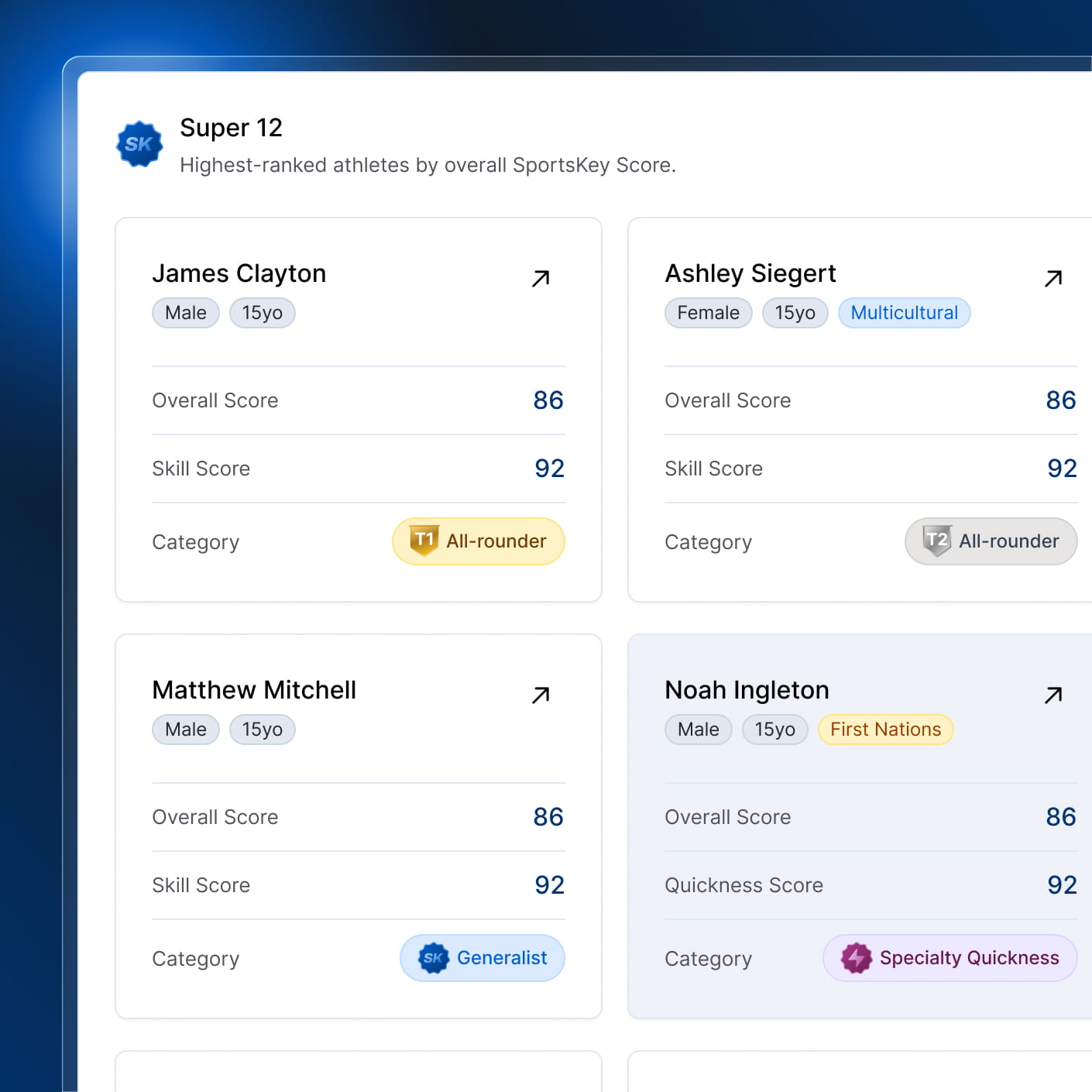1092x1092 pixels.
Task: Click the Male tag under Noah Ingleton
Action: (699, 730)
